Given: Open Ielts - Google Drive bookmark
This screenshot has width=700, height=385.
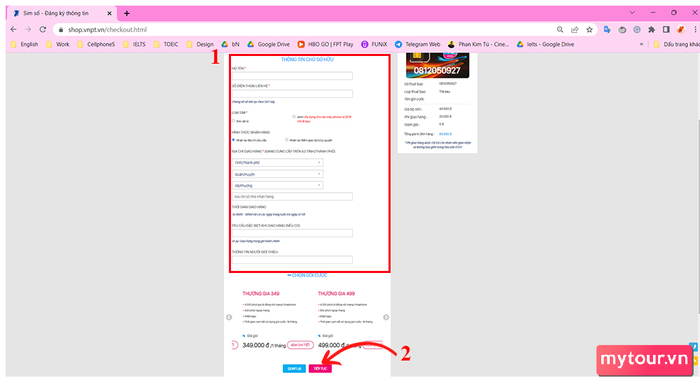Looking at the screenshot, I should [546, 44].
